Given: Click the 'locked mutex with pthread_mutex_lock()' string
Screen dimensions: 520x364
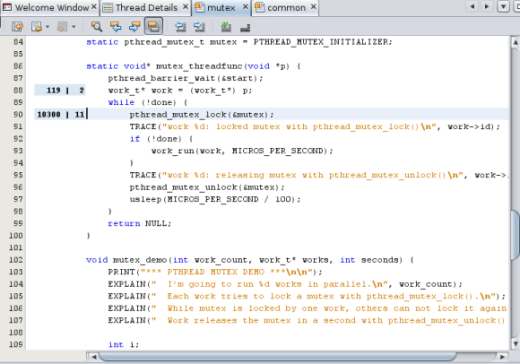Looking at the screenshot, I should tap(318, 127).
